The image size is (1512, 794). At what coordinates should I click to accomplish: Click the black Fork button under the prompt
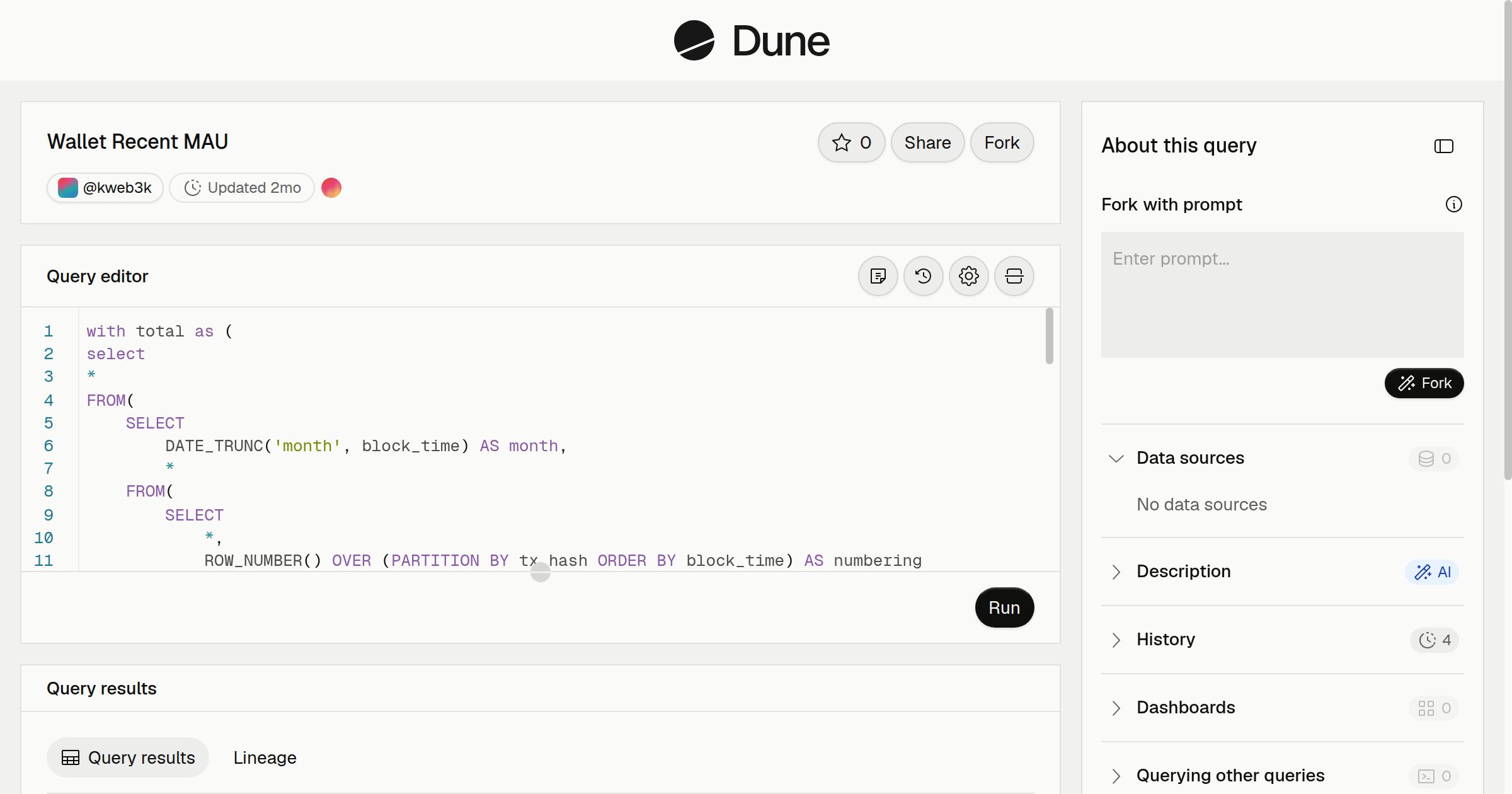[x=1424, y=383]
